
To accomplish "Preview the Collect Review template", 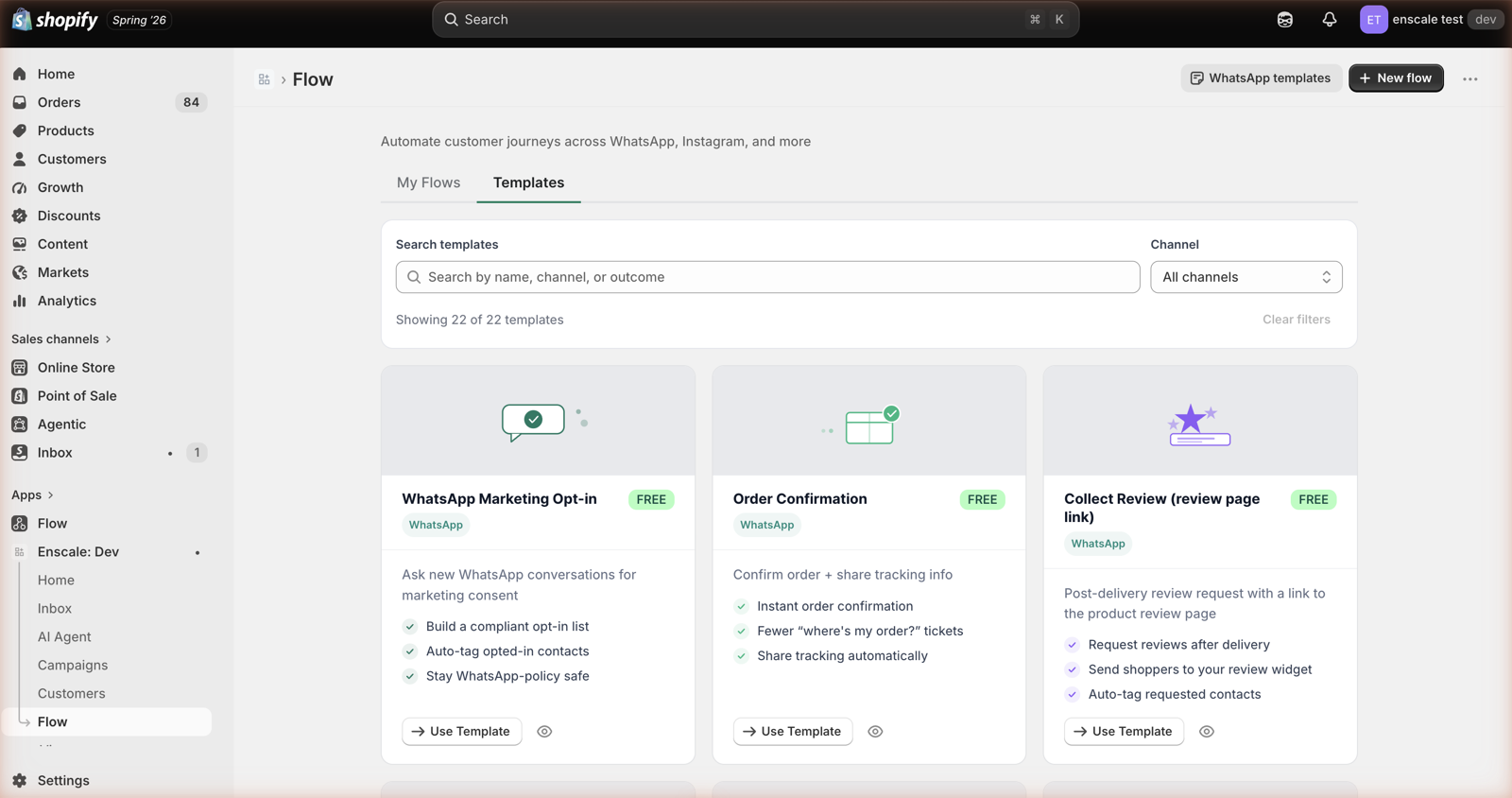I will coord(1207,732).
